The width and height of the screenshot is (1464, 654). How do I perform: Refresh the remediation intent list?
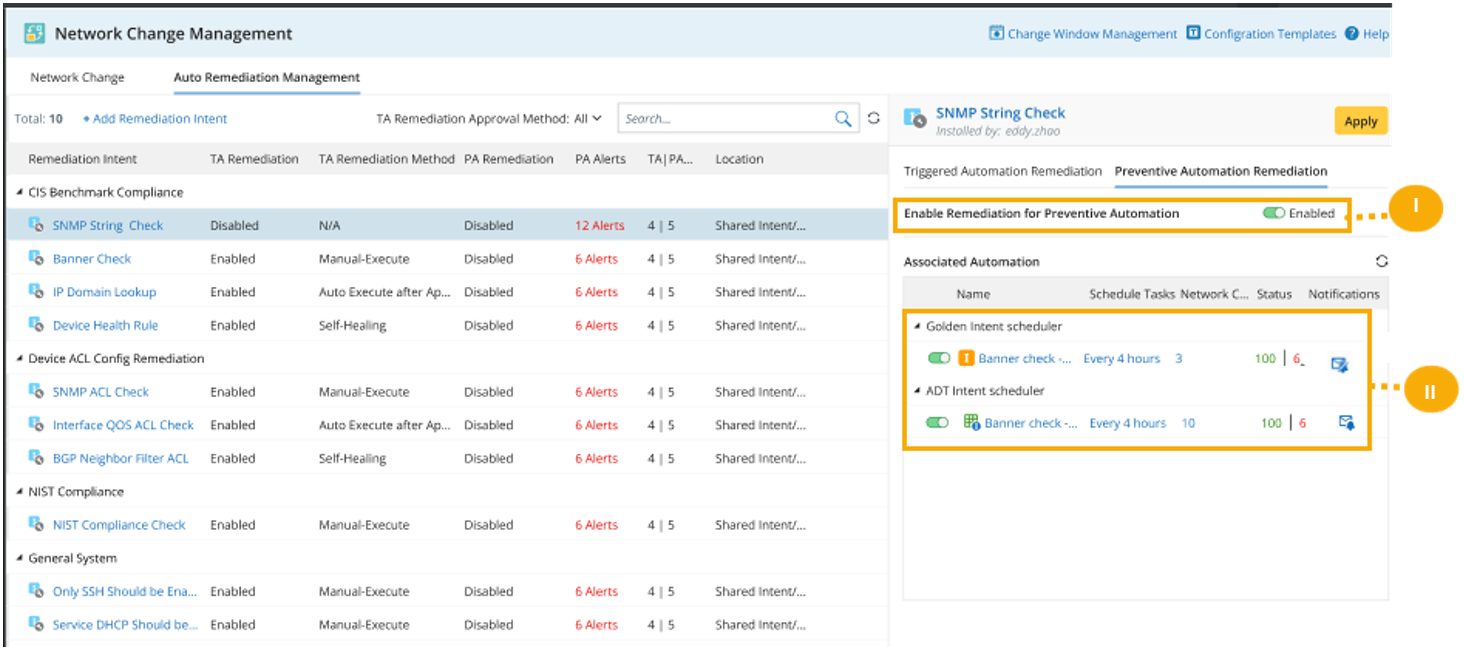pos(873,118)
